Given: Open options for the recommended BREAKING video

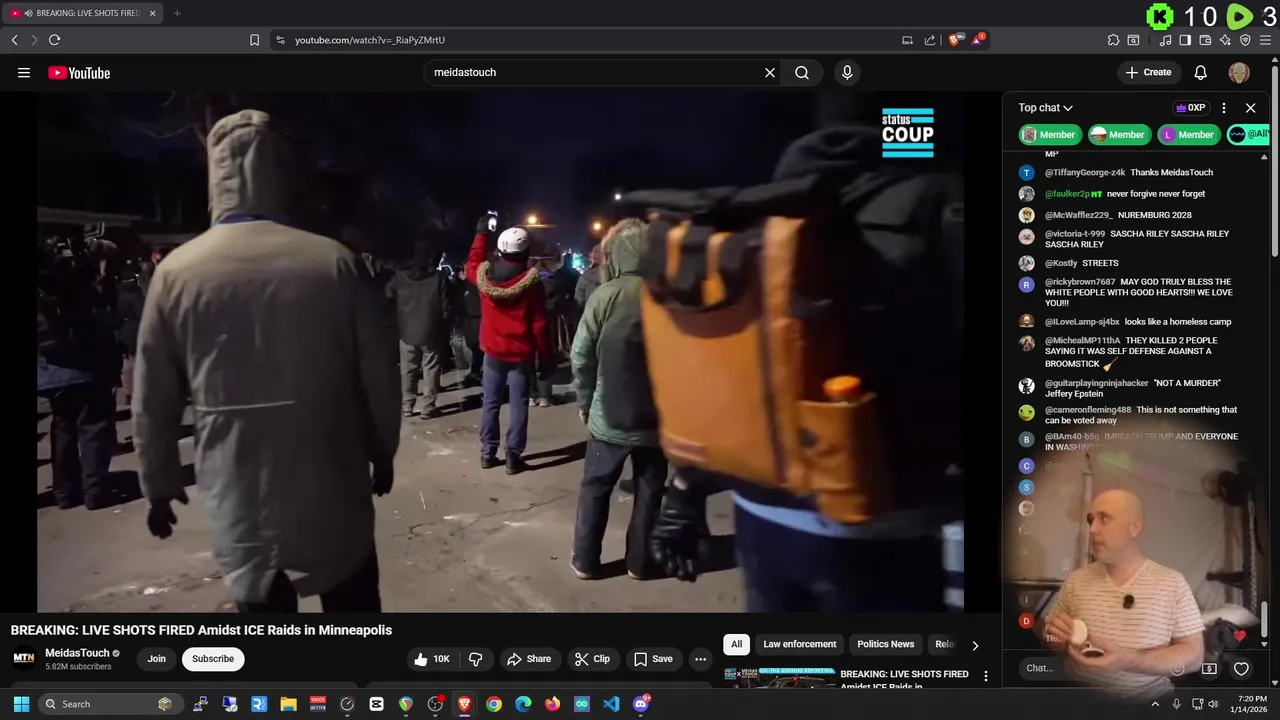Looking at the screenshot, I should pyautogui.click(x=986, y=677).
